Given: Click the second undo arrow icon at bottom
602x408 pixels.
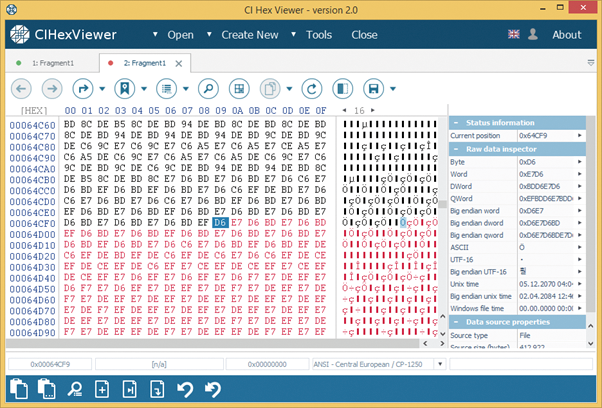Looking at the screenshot, I should [x=213, y=389].
